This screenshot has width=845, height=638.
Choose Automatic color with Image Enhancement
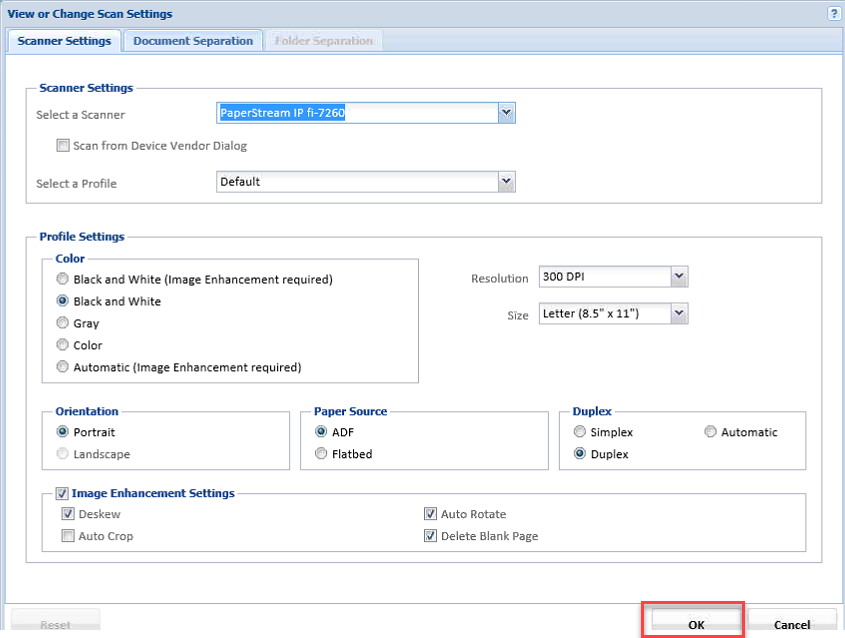(64, 367)
